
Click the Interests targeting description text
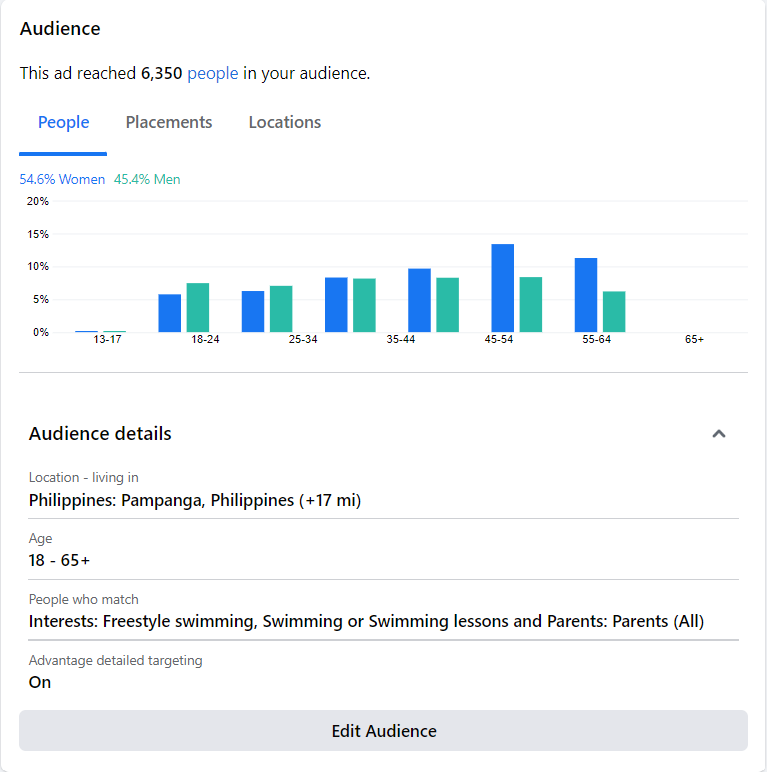[x=366, y=621]
